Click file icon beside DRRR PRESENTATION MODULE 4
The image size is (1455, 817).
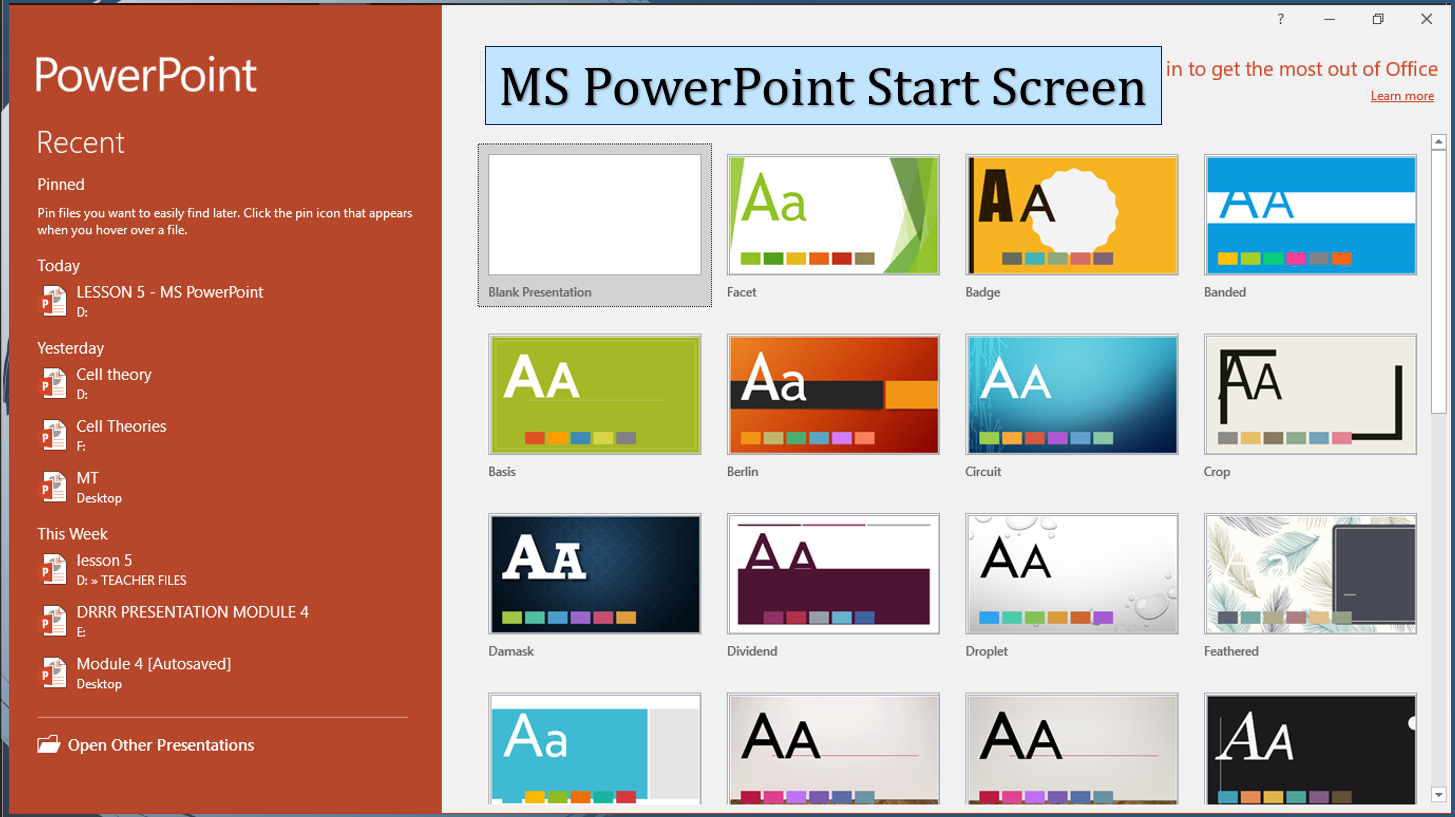[52, 621]
